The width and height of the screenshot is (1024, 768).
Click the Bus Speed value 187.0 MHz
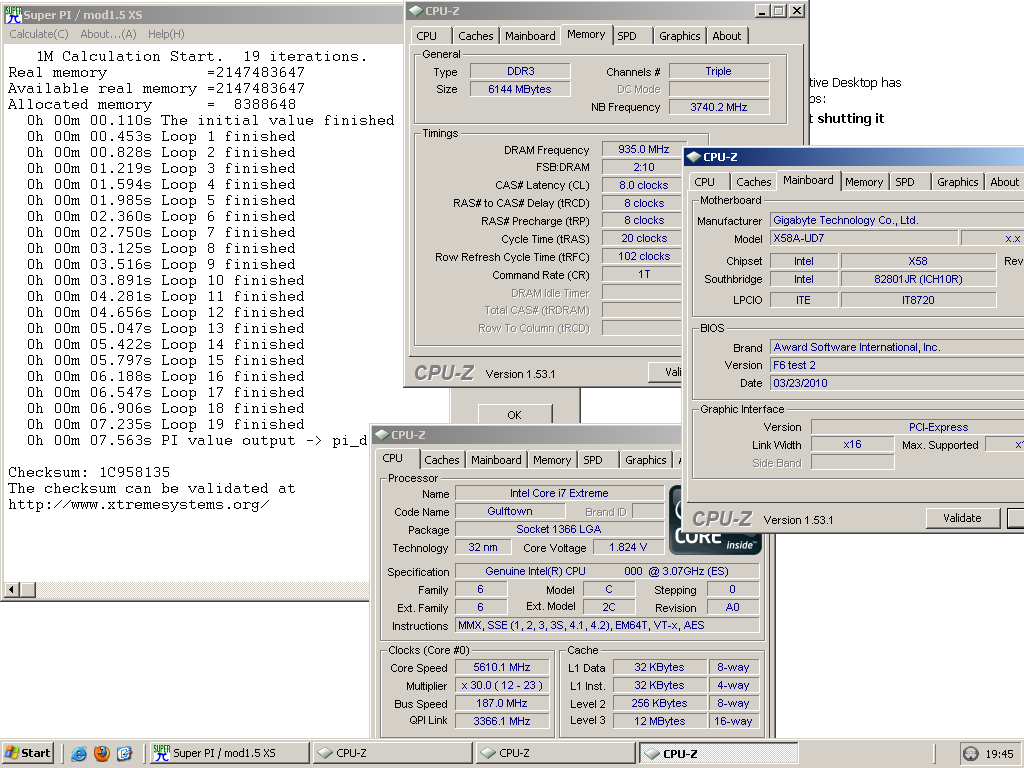pos(502,703)
